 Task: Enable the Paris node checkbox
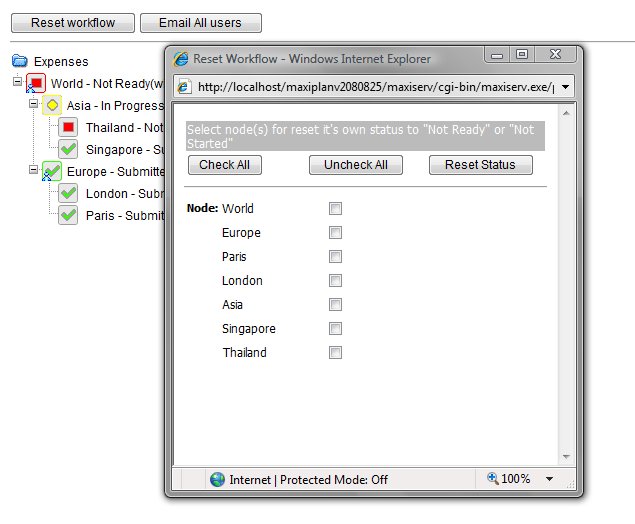point(336,257)
